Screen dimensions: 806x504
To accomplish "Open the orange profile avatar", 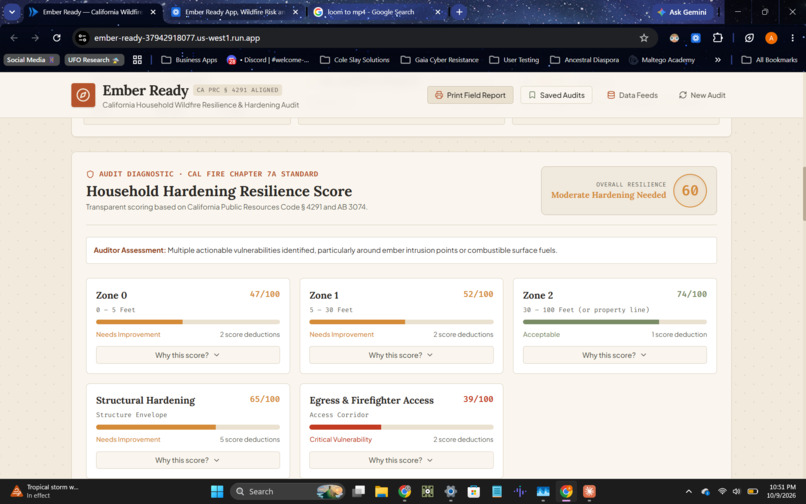I will [x=771, y=38].
